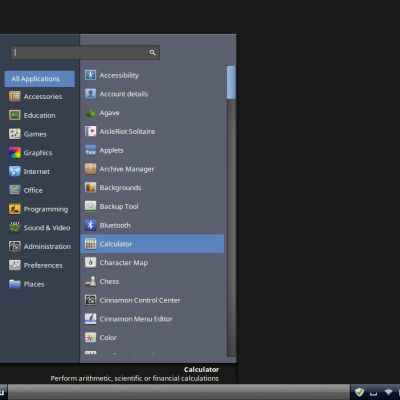This screenshot has height=400, width=400.
Task: Click the shield icon in system tray
Action: [359, 392]
